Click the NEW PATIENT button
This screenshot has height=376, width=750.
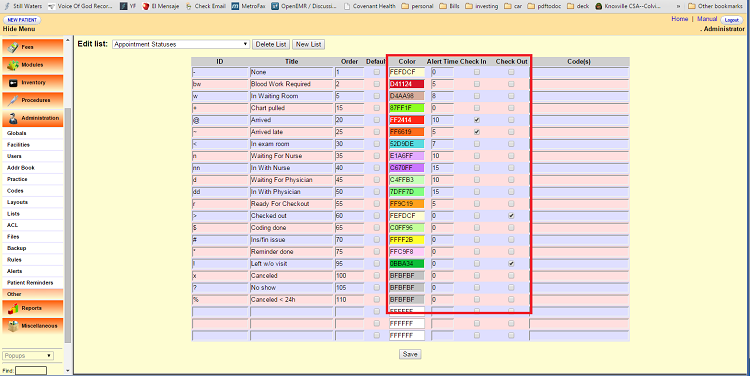[x=22, y=21]
